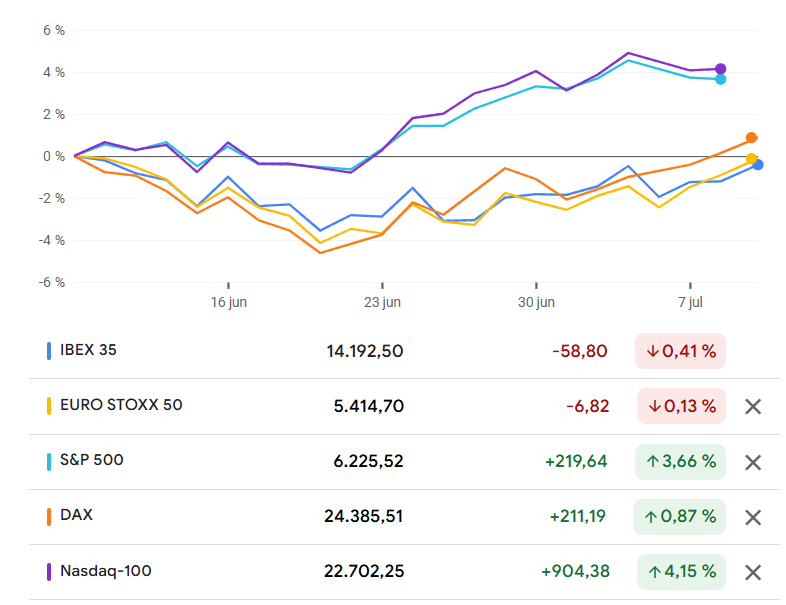The image size is (786, 605).
Task: Click the red 0,41 % change badge
Action: pyautogui.click(x=680, y=351)
